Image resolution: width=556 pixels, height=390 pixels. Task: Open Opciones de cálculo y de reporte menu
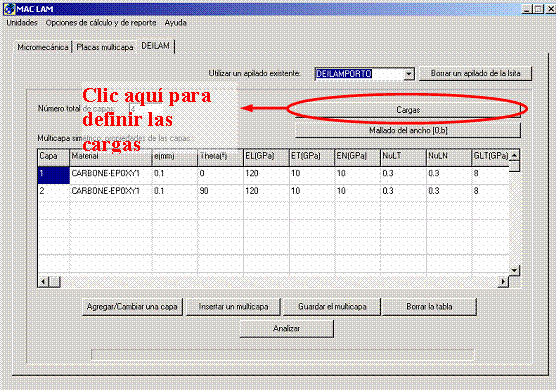coord(101,23)
